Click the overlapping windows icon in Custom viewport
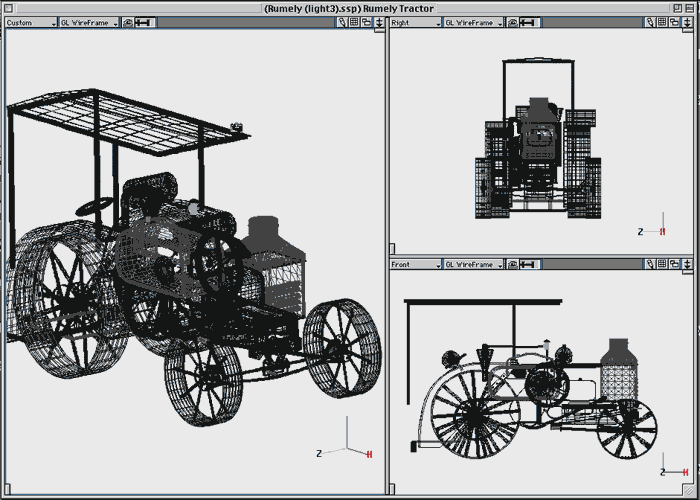 (366, 22)
